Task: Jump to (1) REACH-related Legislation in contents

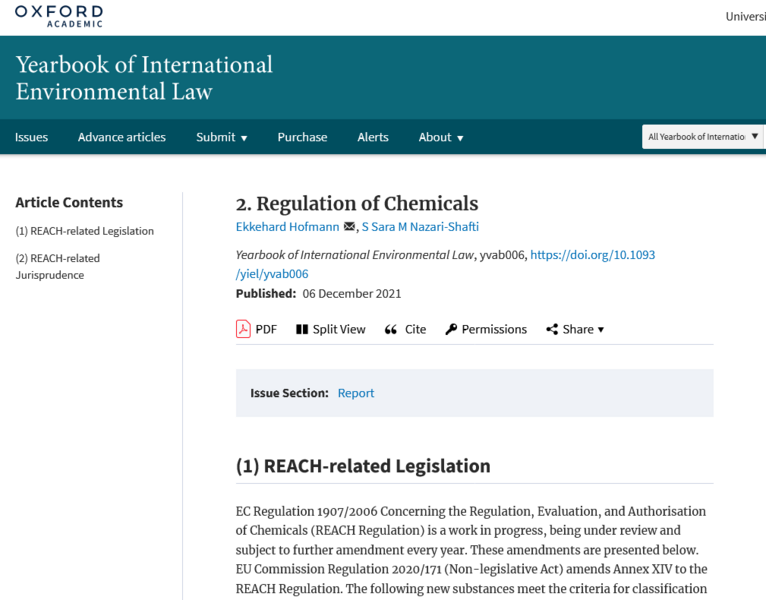Action: tap(85, 231)
